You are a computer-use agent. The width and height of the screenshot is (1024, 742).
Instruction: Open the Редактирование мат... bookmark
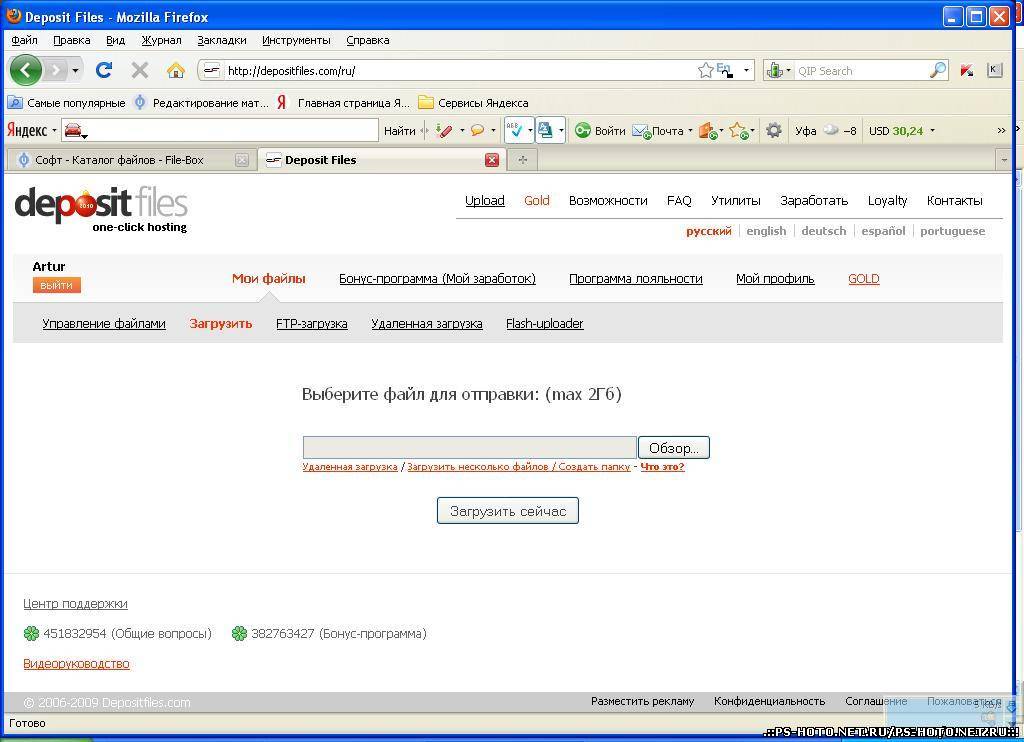[201, 103]
